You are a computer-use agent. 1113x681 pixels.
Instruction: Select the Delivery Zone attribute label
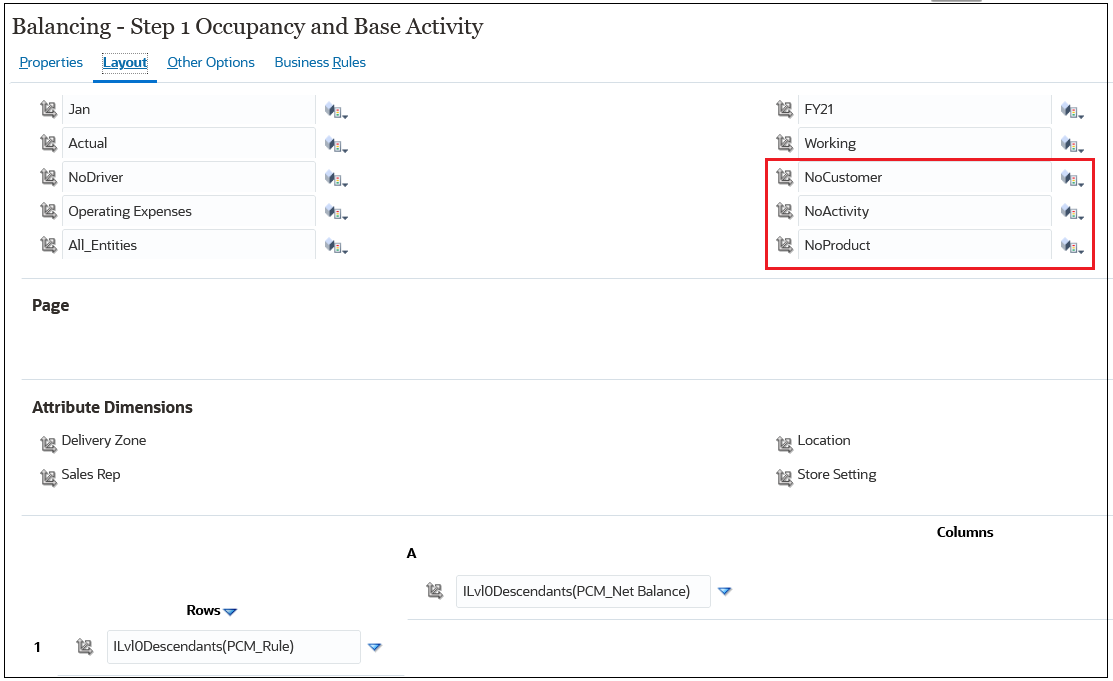tap(104, 440)
